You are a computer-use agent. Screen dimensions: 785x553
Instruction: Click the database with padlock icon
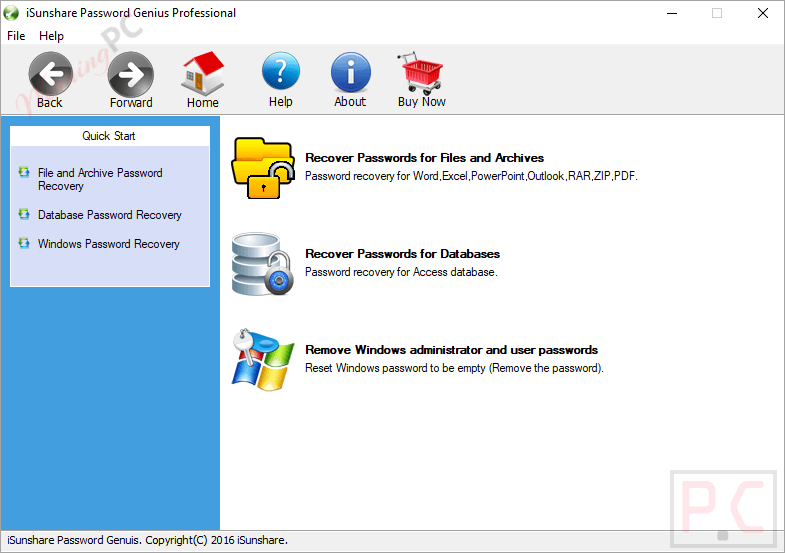click(263, 264)
